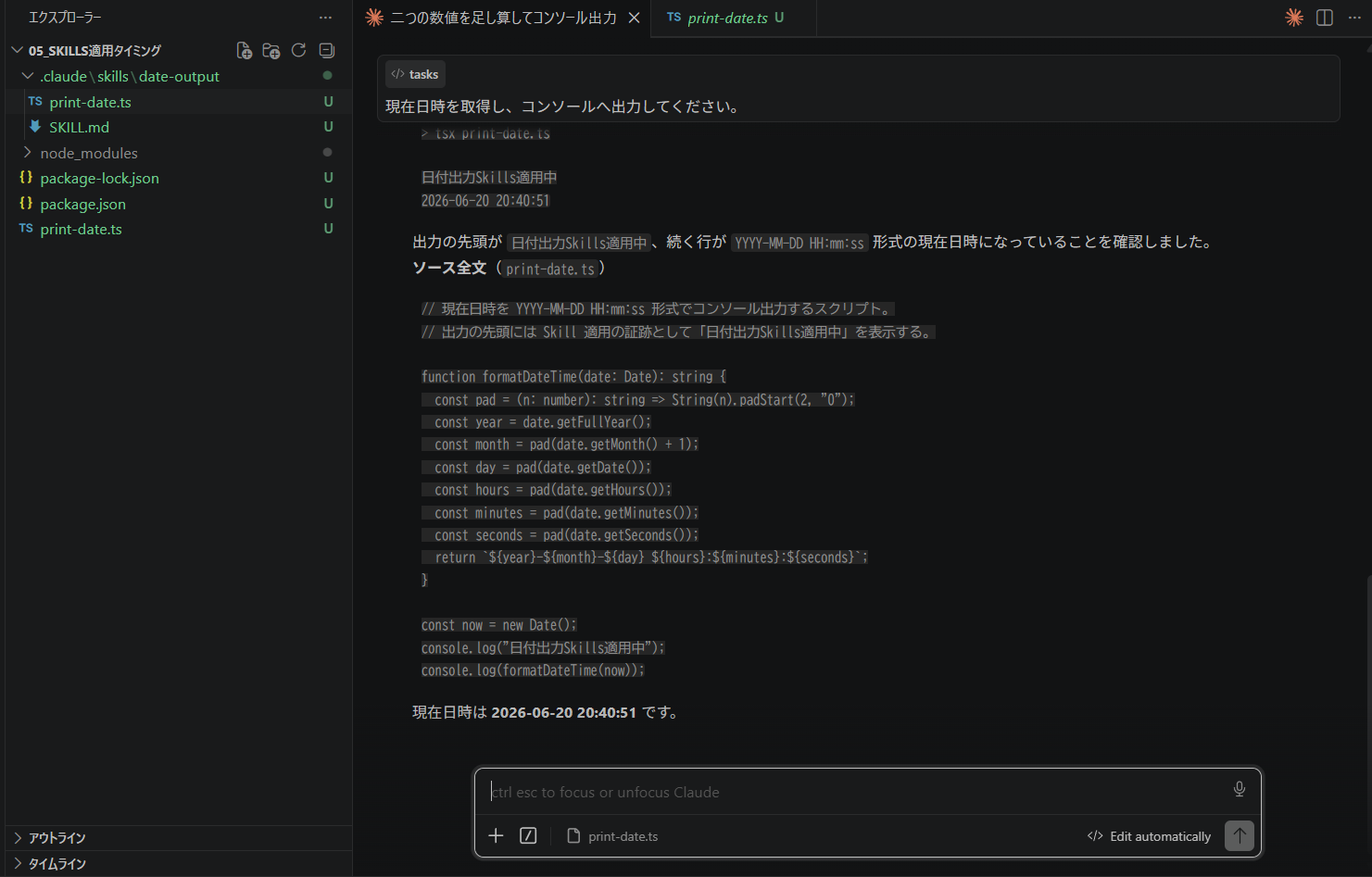Refresh the explorer file tree
This screenshot has height=877, width=1372.
pos(298,51)
